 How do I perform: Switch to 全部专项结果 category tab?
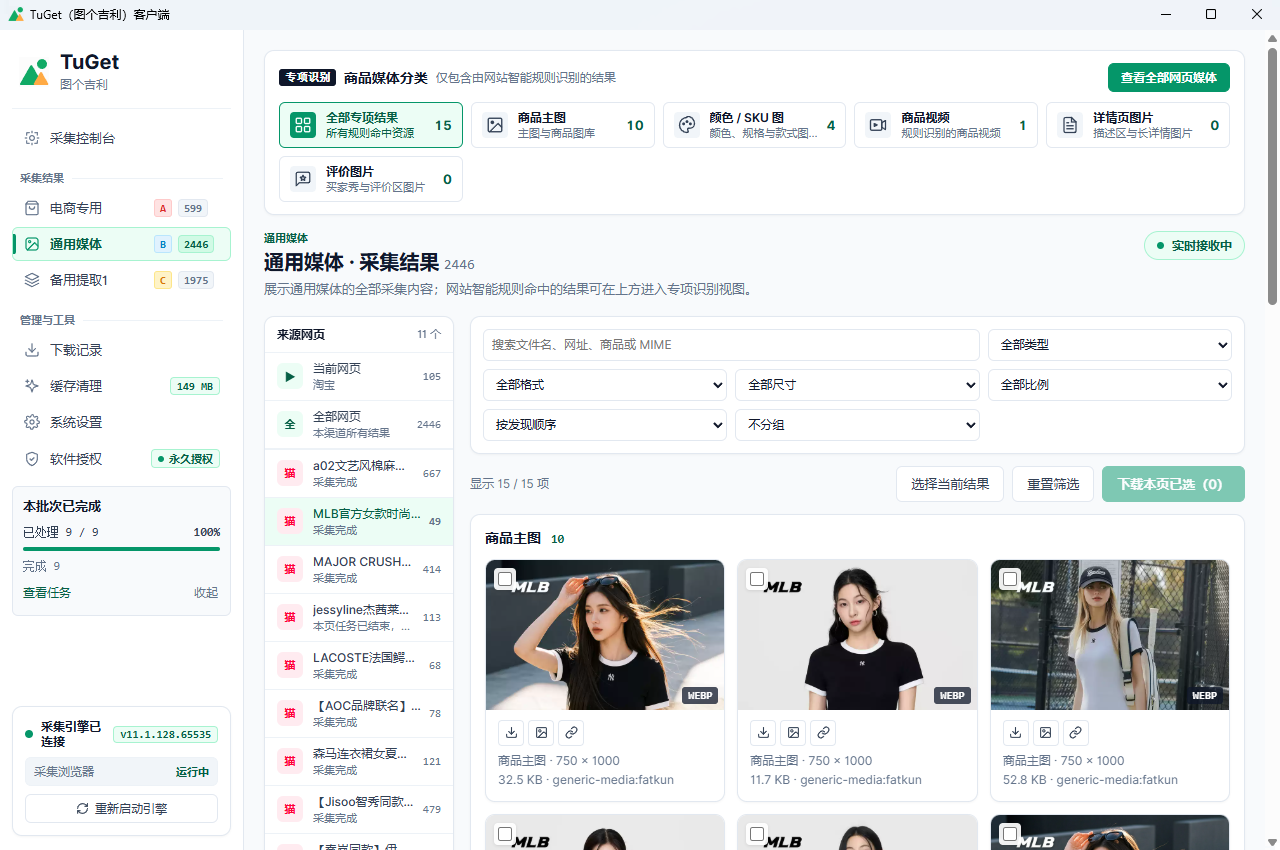point(371,125)
